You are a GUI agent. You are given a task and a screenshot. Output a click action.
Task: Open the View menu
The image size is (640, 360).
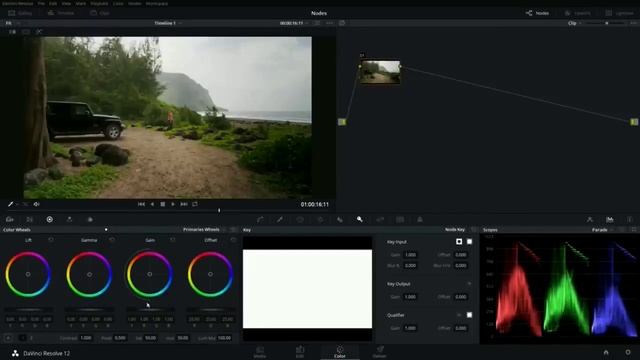coord(66,3)
